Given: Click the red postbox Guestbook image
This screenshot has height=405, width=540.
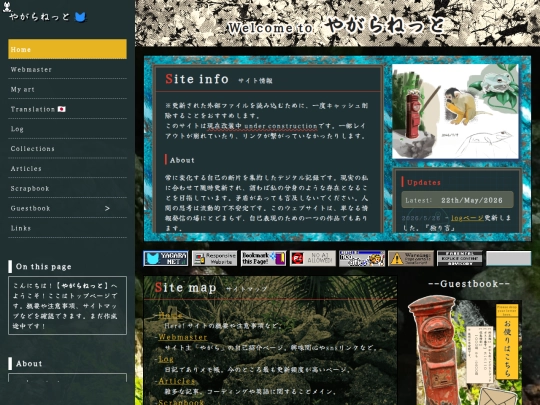Looking at the screenshot, I should click(435, 350).
